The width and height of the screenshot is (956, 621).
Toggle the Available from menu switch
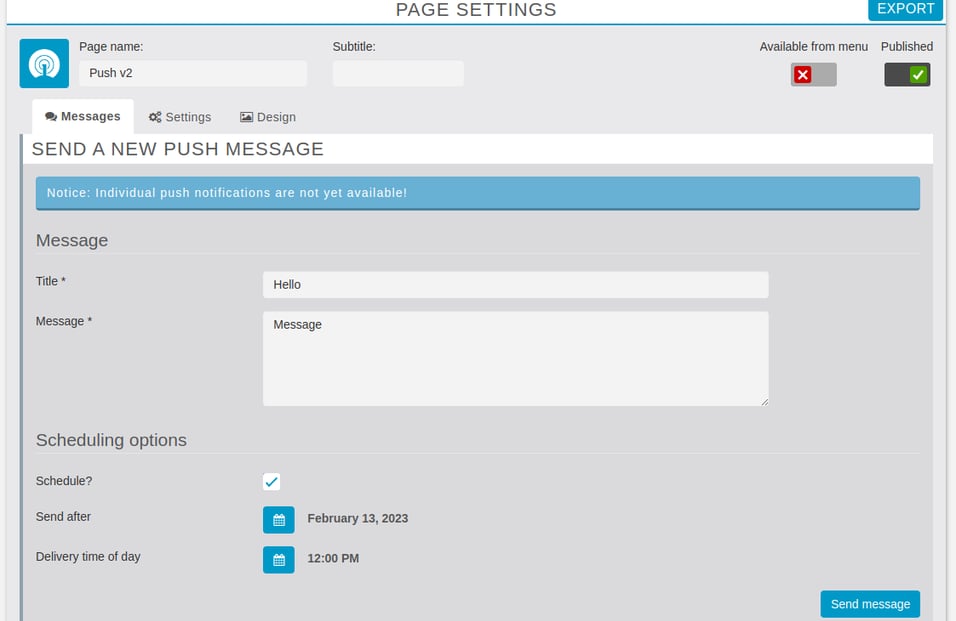pyautogui.click(x=813, y=74)
